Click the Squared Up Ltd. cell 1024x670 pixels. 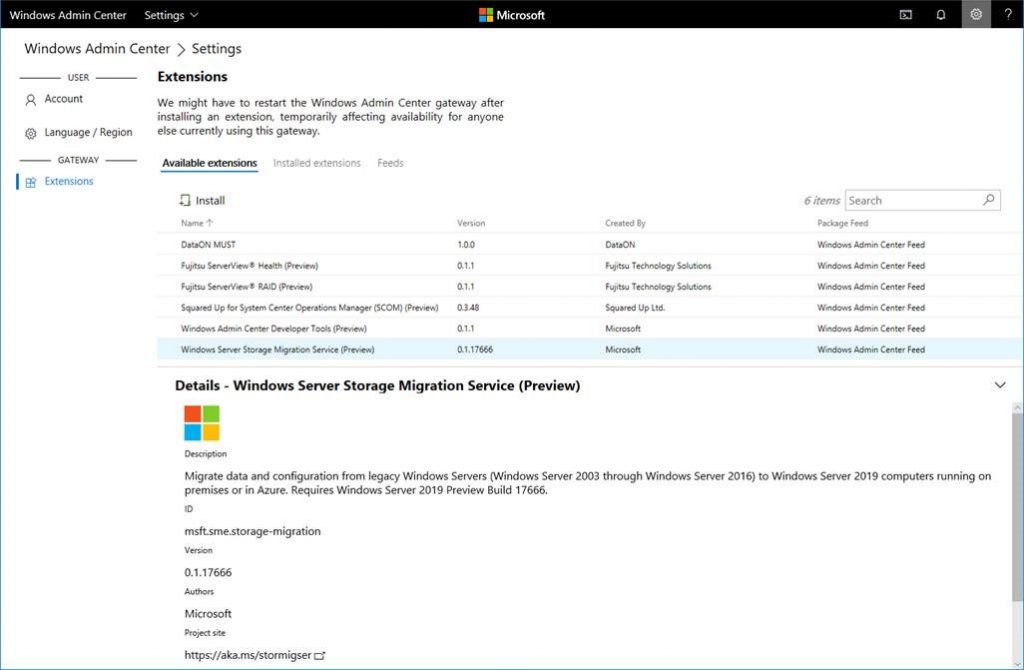click(x=635, y=308)
